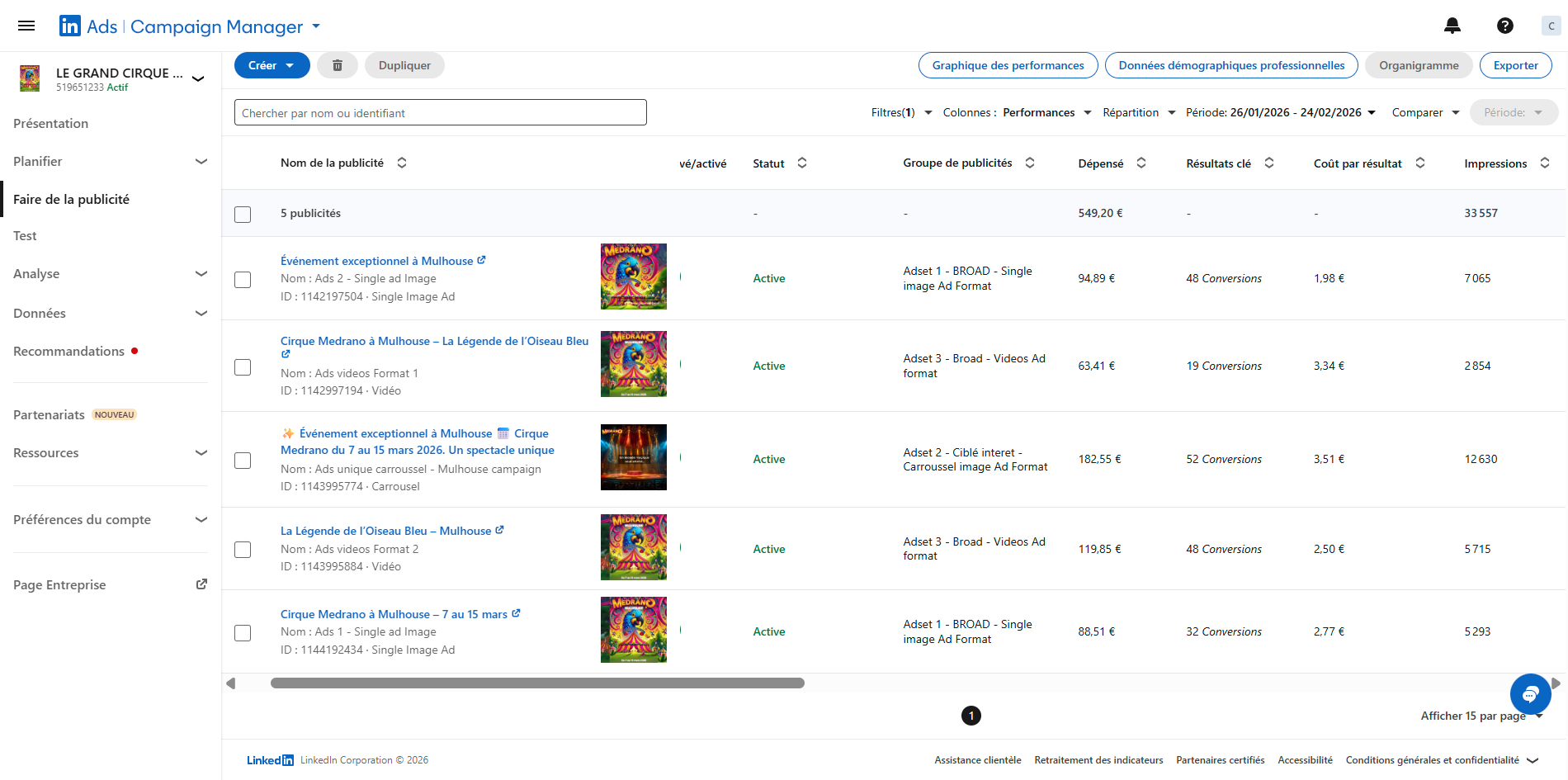Open Recommandations in sidebar
Screen dimensions: 1568x780
[69, 351]
